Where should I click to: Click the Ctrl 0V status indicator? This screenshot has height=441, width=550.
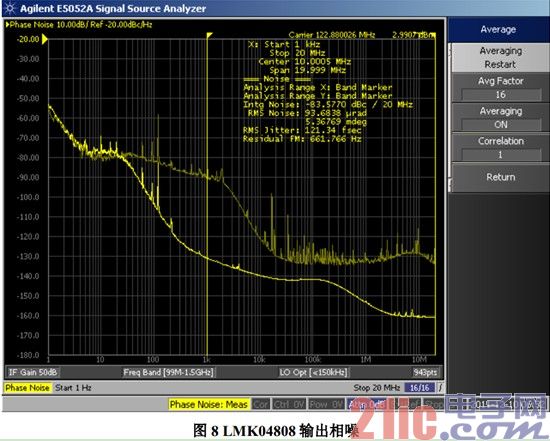click(289, 405)
